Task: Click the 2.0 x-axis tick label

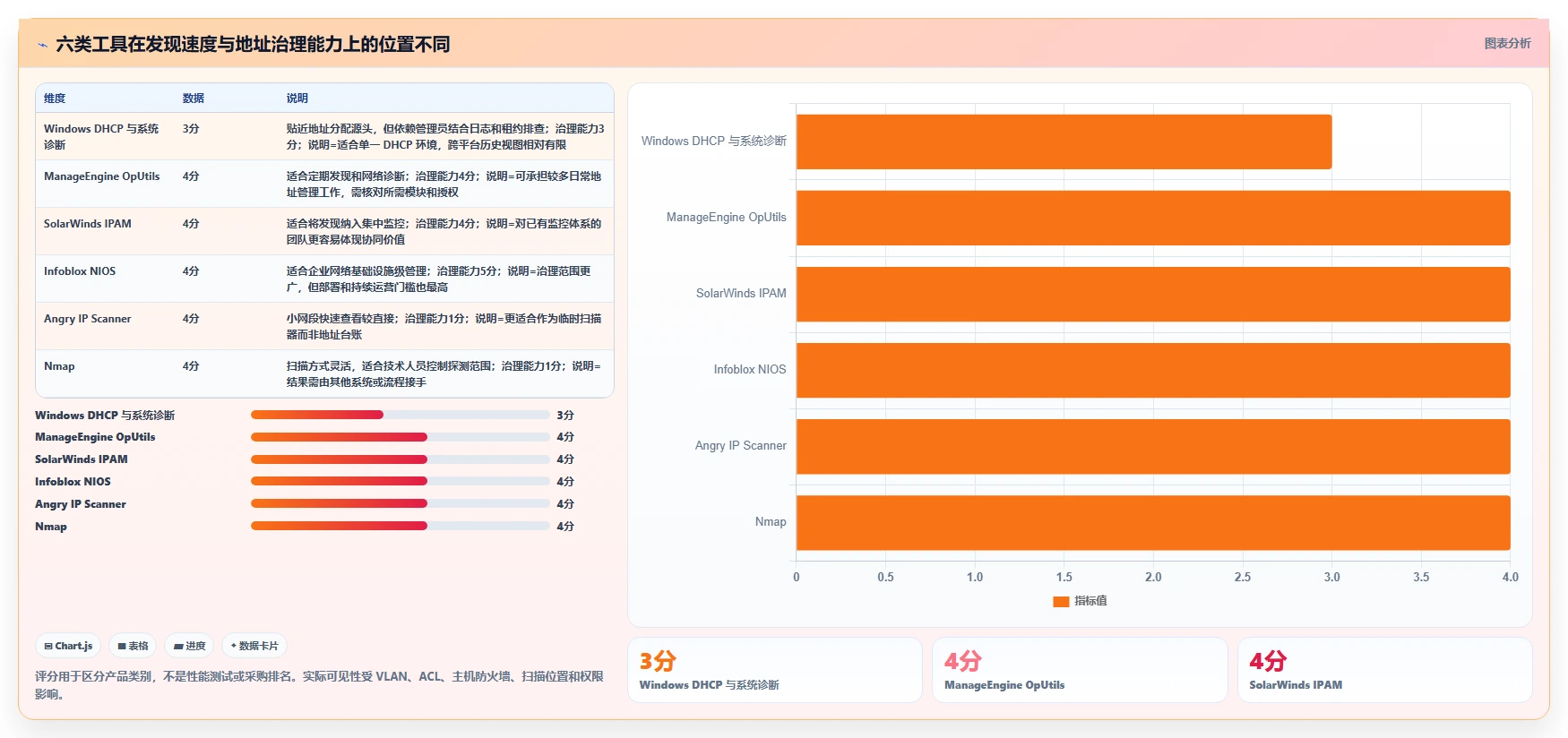Action: pos(1153,578)
